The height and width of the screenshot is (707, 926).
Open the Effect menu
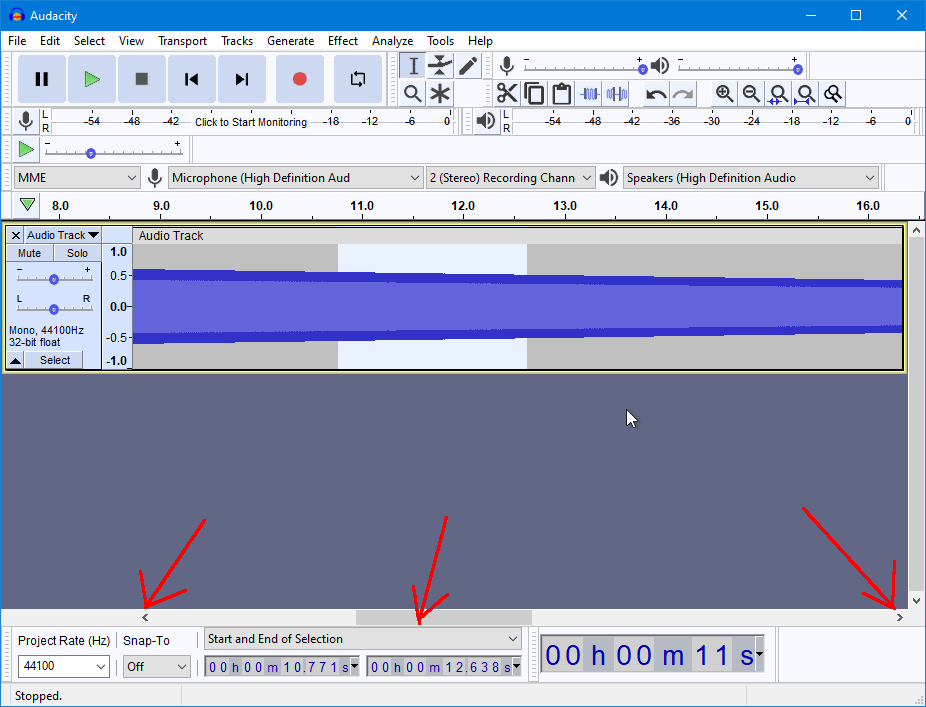coord(343,41)
